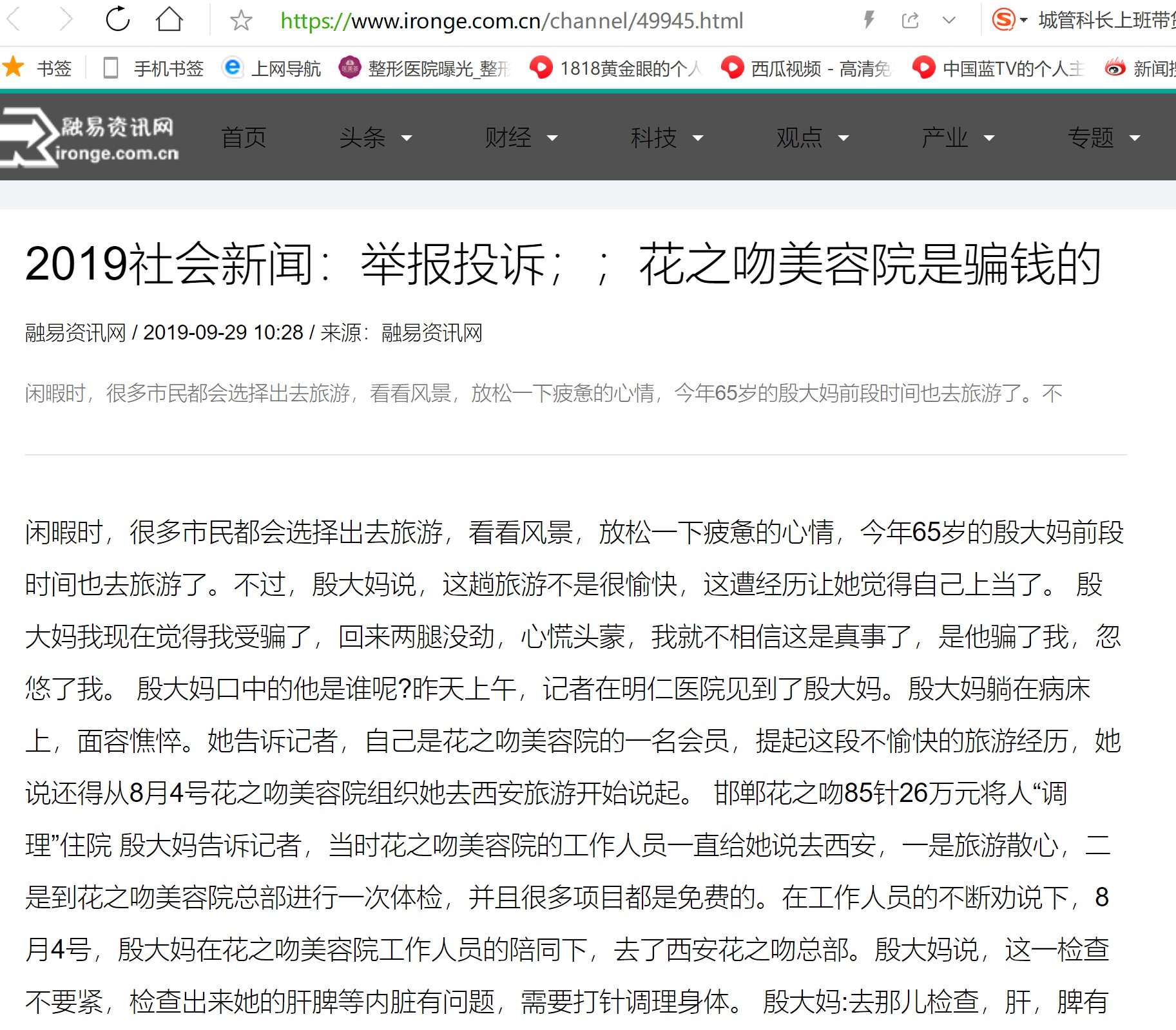1176x1030 pixels.
Task: Open the 中国蓝TV bookmark
Action: point(1014,68)
